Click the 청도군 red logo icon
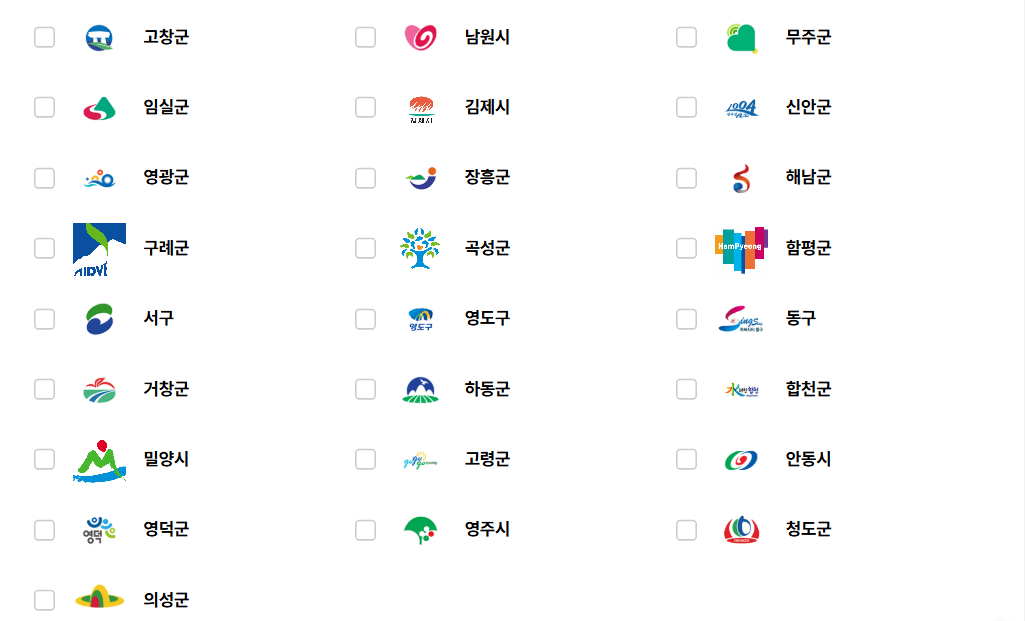This screenshot has height=621, width=1025. coord(741,530)
